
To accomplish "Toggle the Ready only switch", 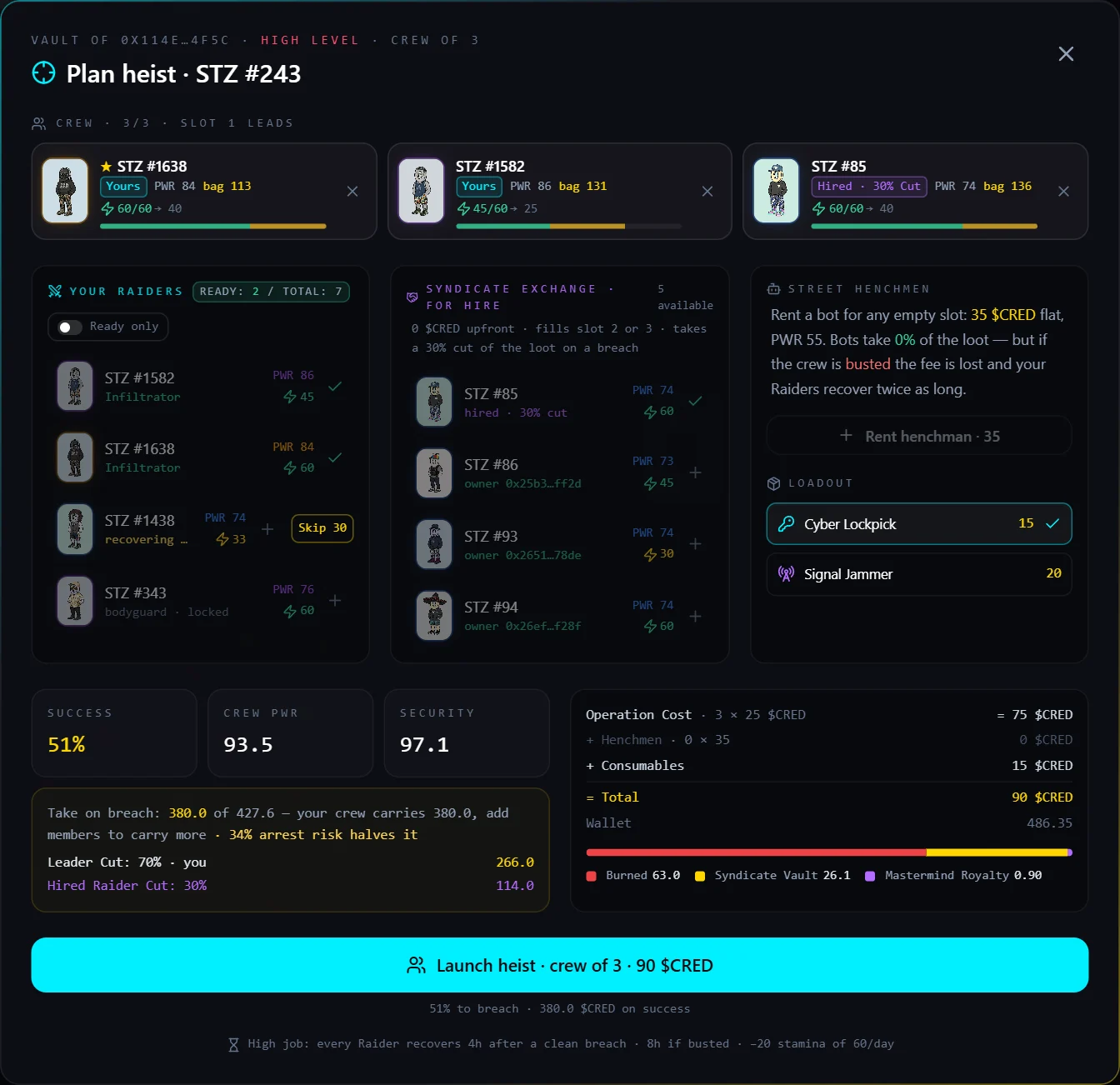I will pos(70,327).
